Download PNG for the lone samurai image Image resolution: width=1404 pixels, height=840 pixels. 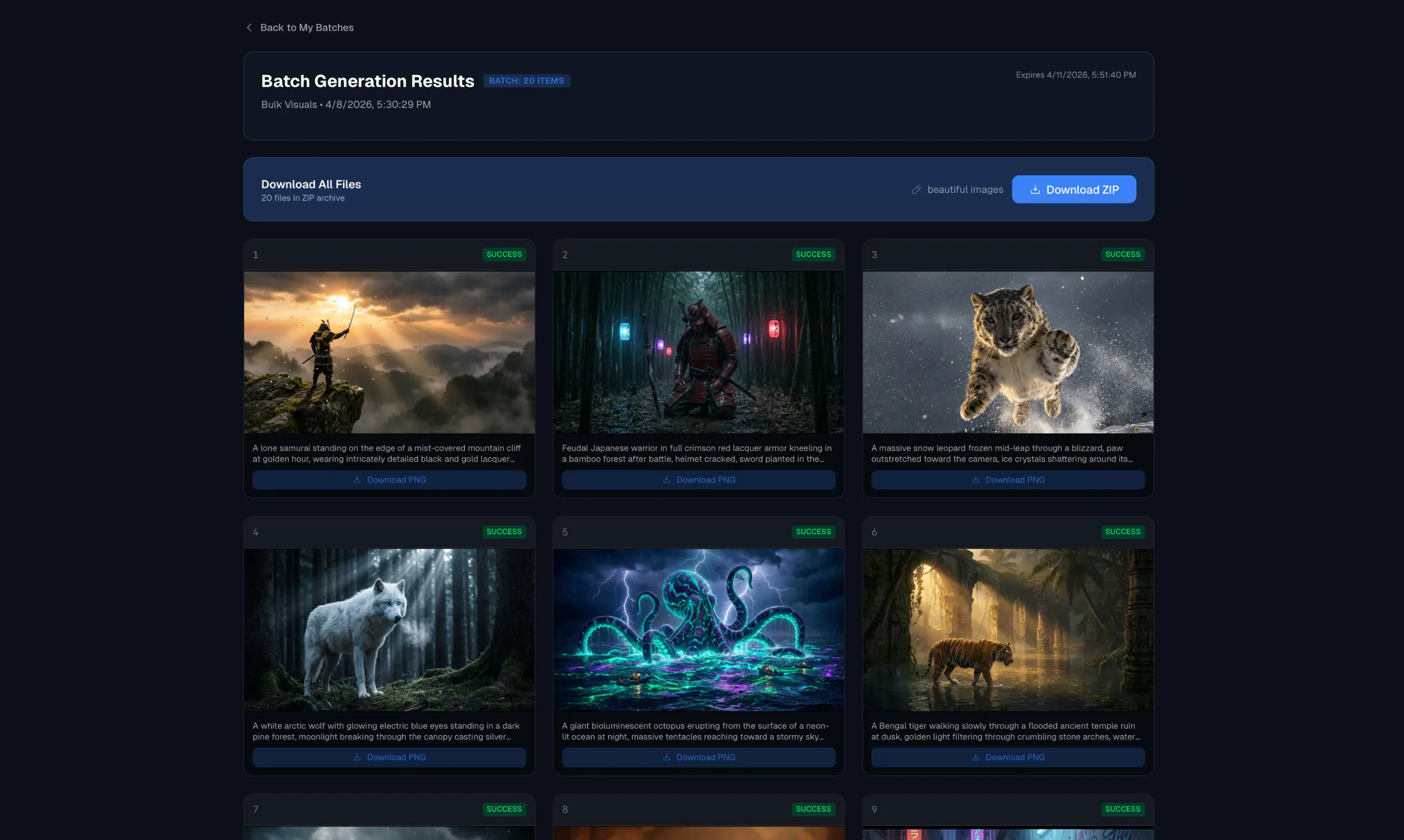pyautogui.click(x=389, y=480)
